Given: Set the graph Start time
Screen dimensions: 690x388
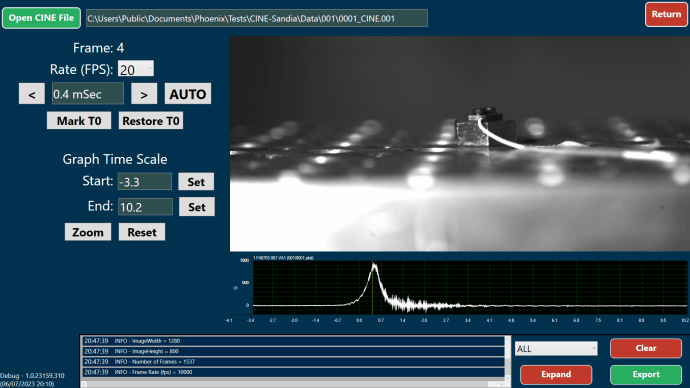Looking at the screenshot, I should pyautogui.click(x=196, y=181).
